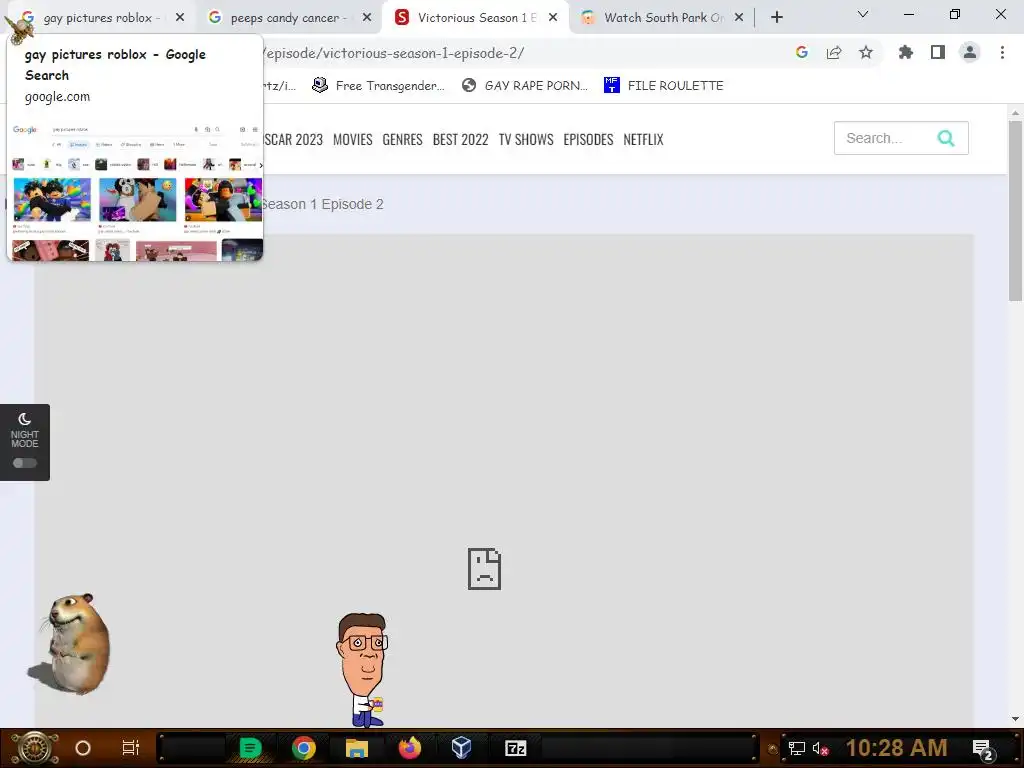Close the Victorious Season 1 tab
Image resolution: width=1024 pixels, height=768 pixels.
click(x=553, y=18)
